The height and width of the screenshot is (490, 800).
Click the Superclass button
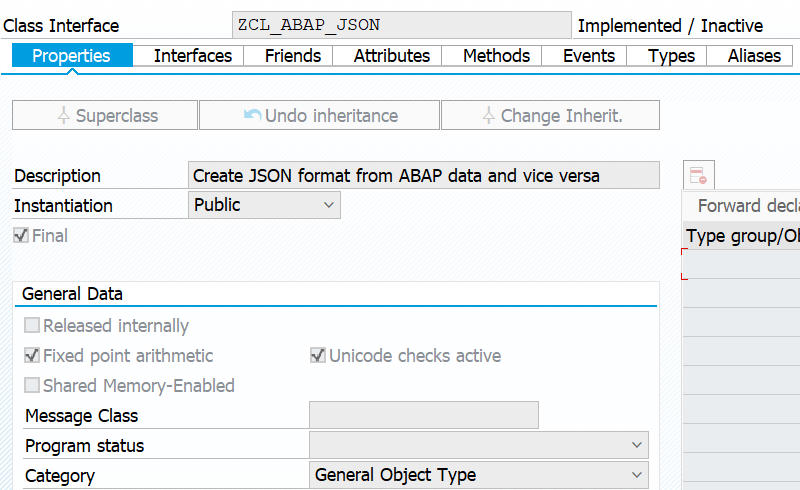coord(105,115)
